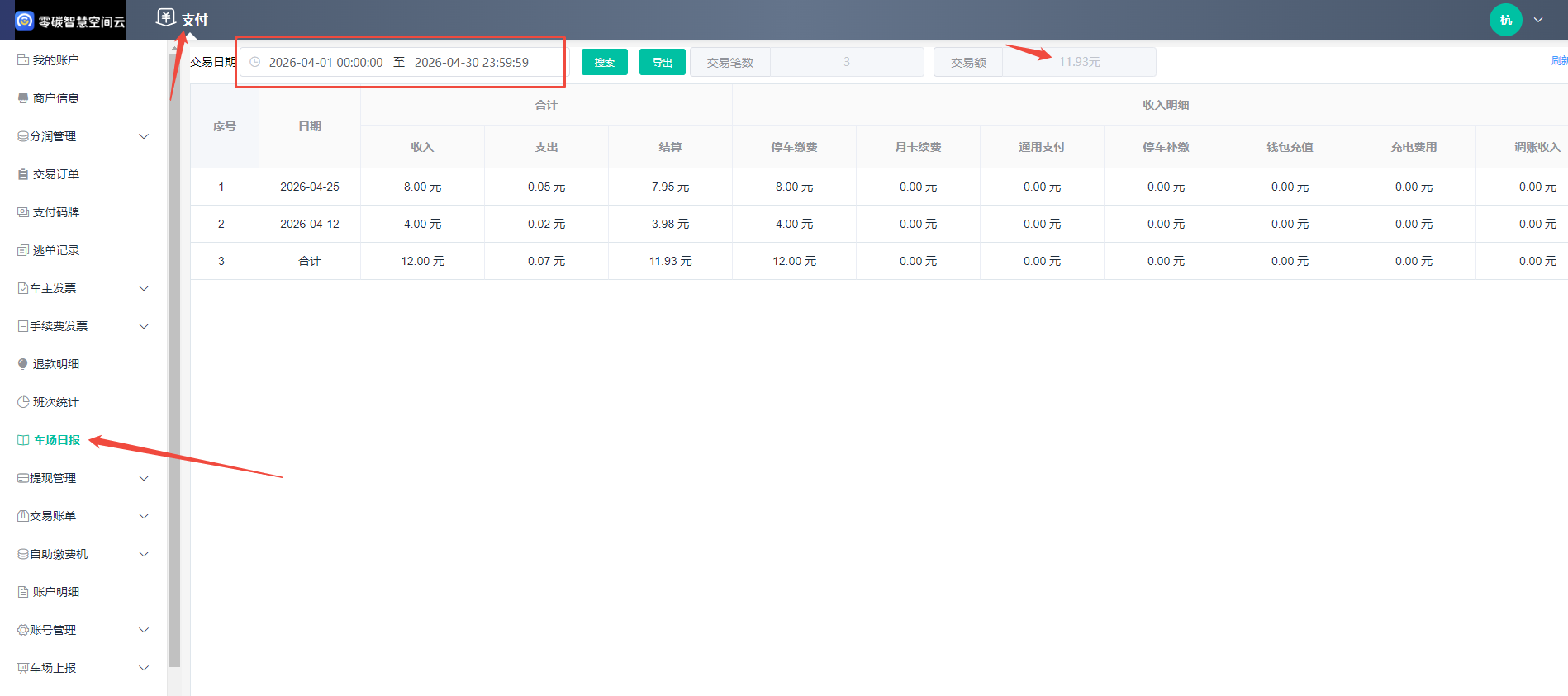Click the date cell 2026-04-12
This screenshot has width=1568, height=696.
pyautogui.click(x=310, y=224)
